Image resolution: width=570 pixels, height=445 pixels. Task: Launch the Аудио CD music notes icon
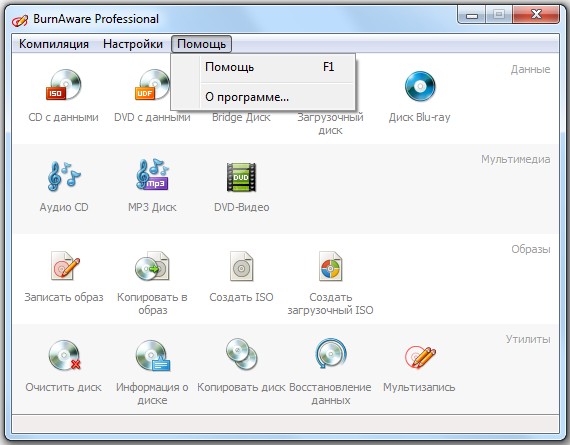(64, 176)
